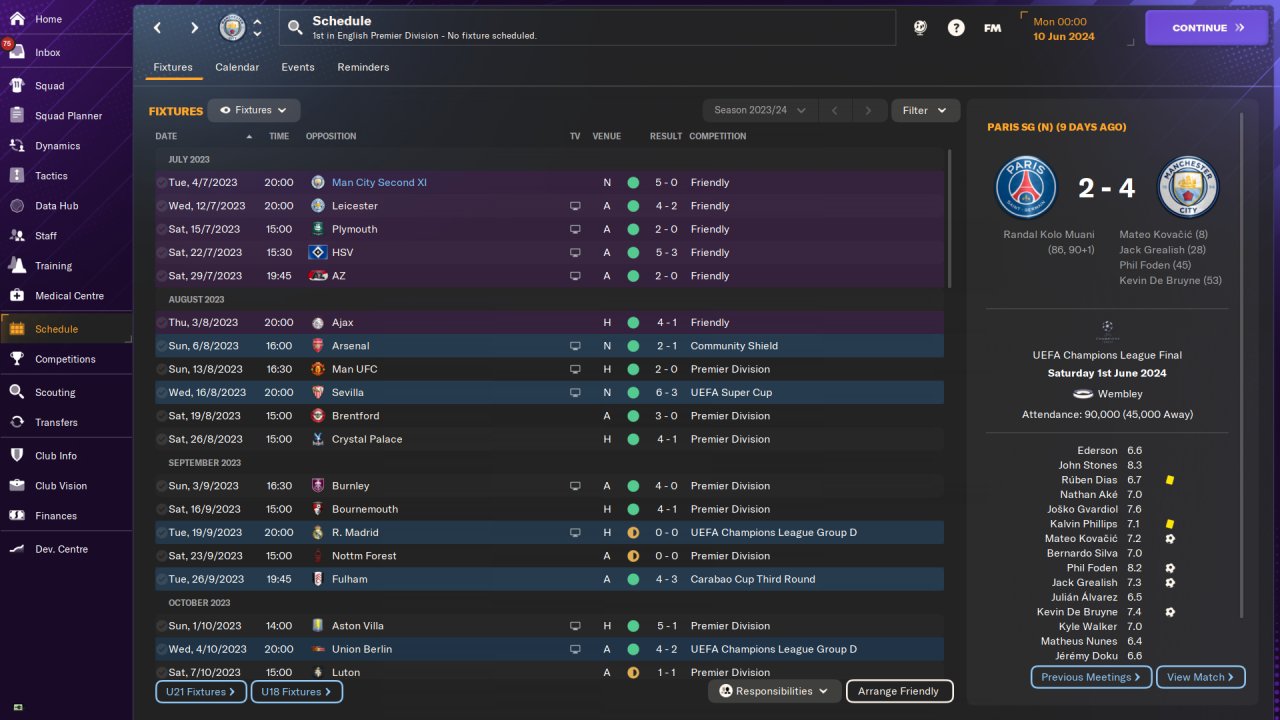The width and height of the screenshot is (1280, 720).
Task: Open the Filter dropdown
Action: pyautogui.click(x=925, y=111)
